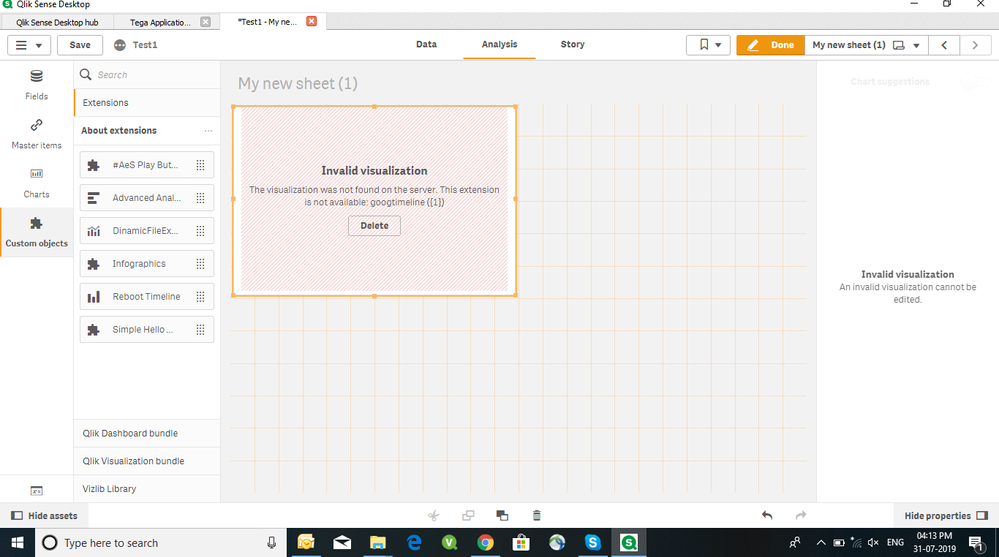Redo the last action
Image resolution: width=999 pixels, height=557 pixels.
point(801,515)
